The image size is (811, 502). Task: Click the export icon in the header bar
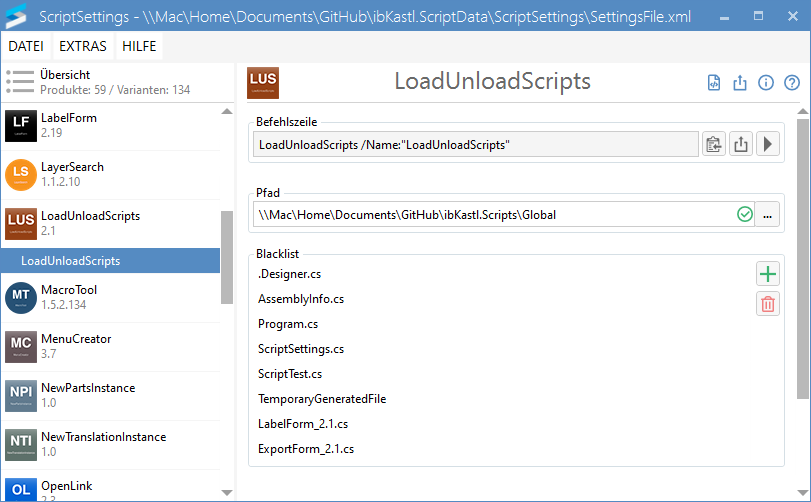click(x=740, y=83)
